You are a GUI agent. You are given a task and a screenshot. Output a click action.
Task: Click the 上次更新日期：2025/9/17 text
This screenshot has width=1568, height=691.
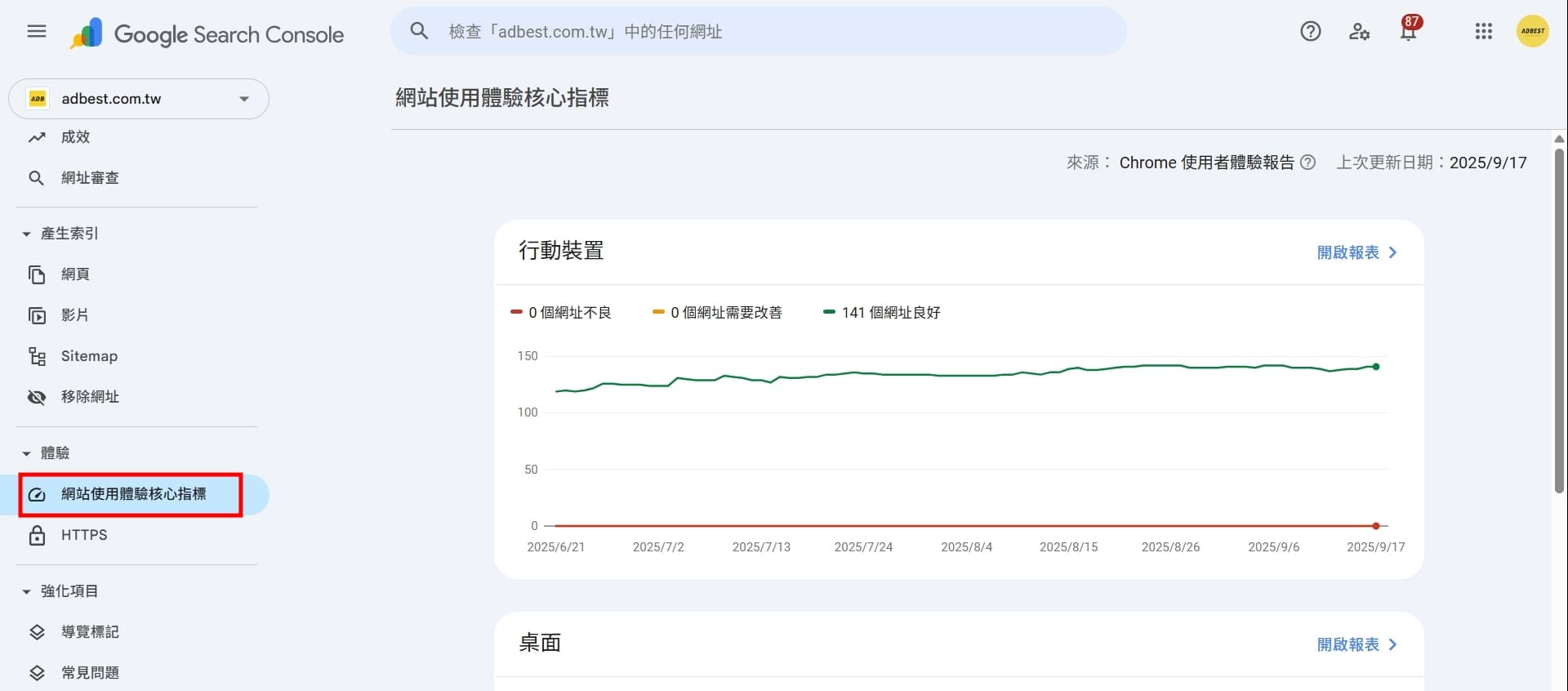tap(1432, 163)
